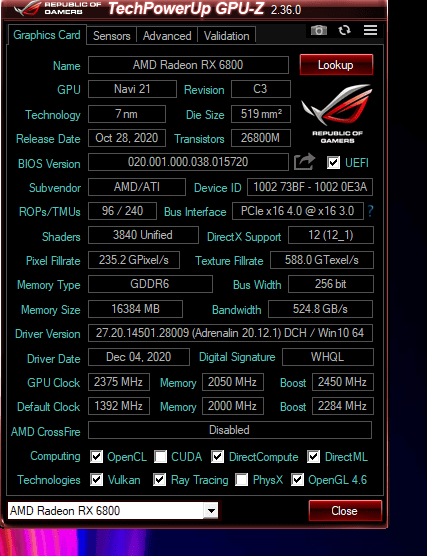The image size is (427, 556).
Task: Click the Bandwidth field 524.8 GB/s
Action: click(321, 309)
